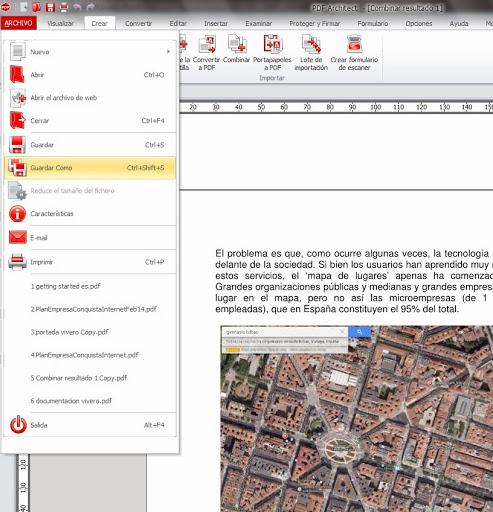Open the Opciones tab
493x512 pixels.
[x=419, y=24]
